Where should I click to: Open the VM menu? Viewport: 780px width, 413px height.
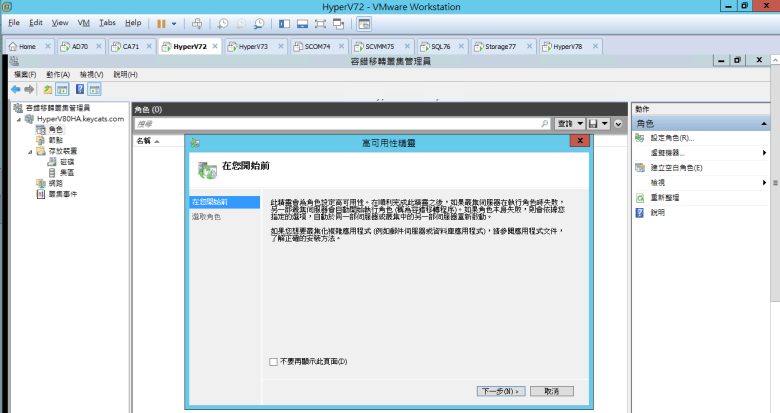click(x=82, y=22)
